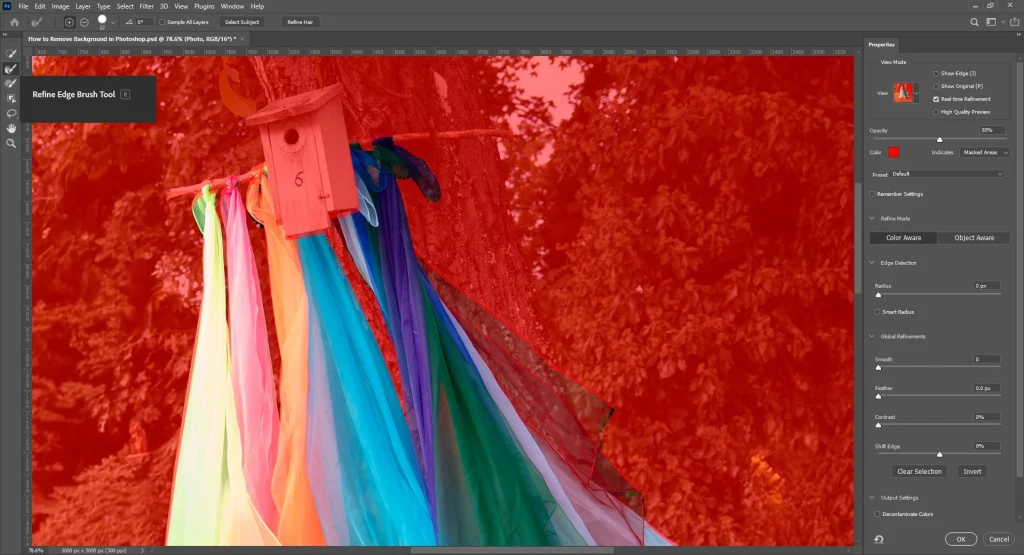Choose Object Aware refine mode
This screenshot has width=1024, height=555.
974,238
